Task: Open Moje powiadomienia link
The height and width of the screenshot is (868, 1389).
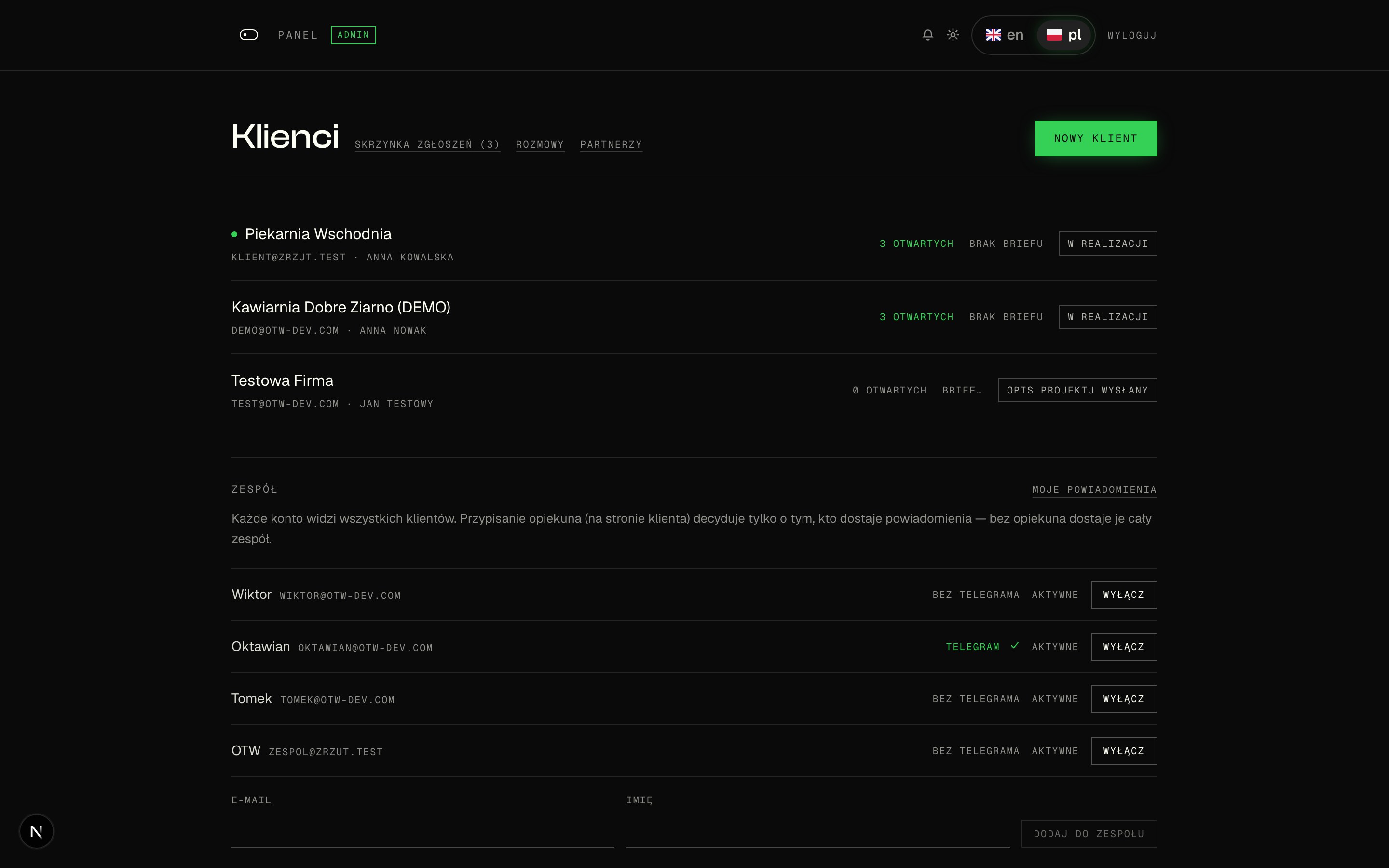Action: coord(1094,489)
